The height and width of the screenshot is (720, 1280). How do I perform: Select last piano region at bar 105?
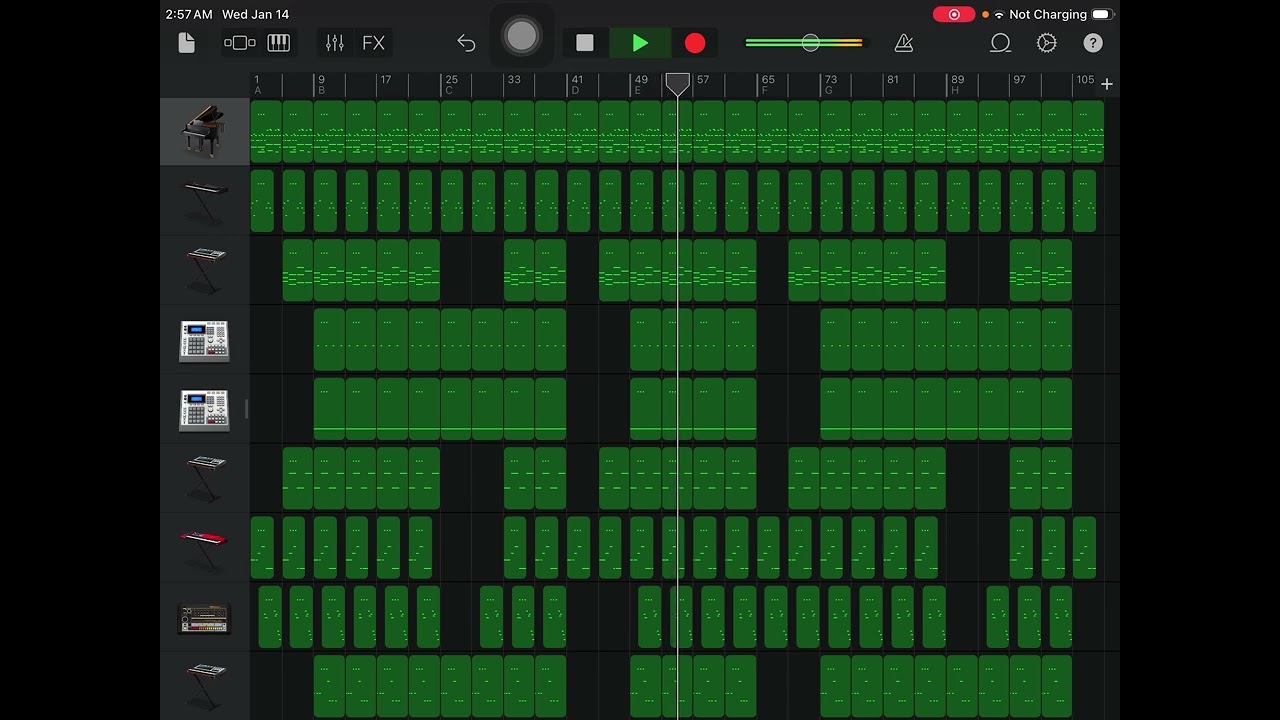[x=1088, y=131]
